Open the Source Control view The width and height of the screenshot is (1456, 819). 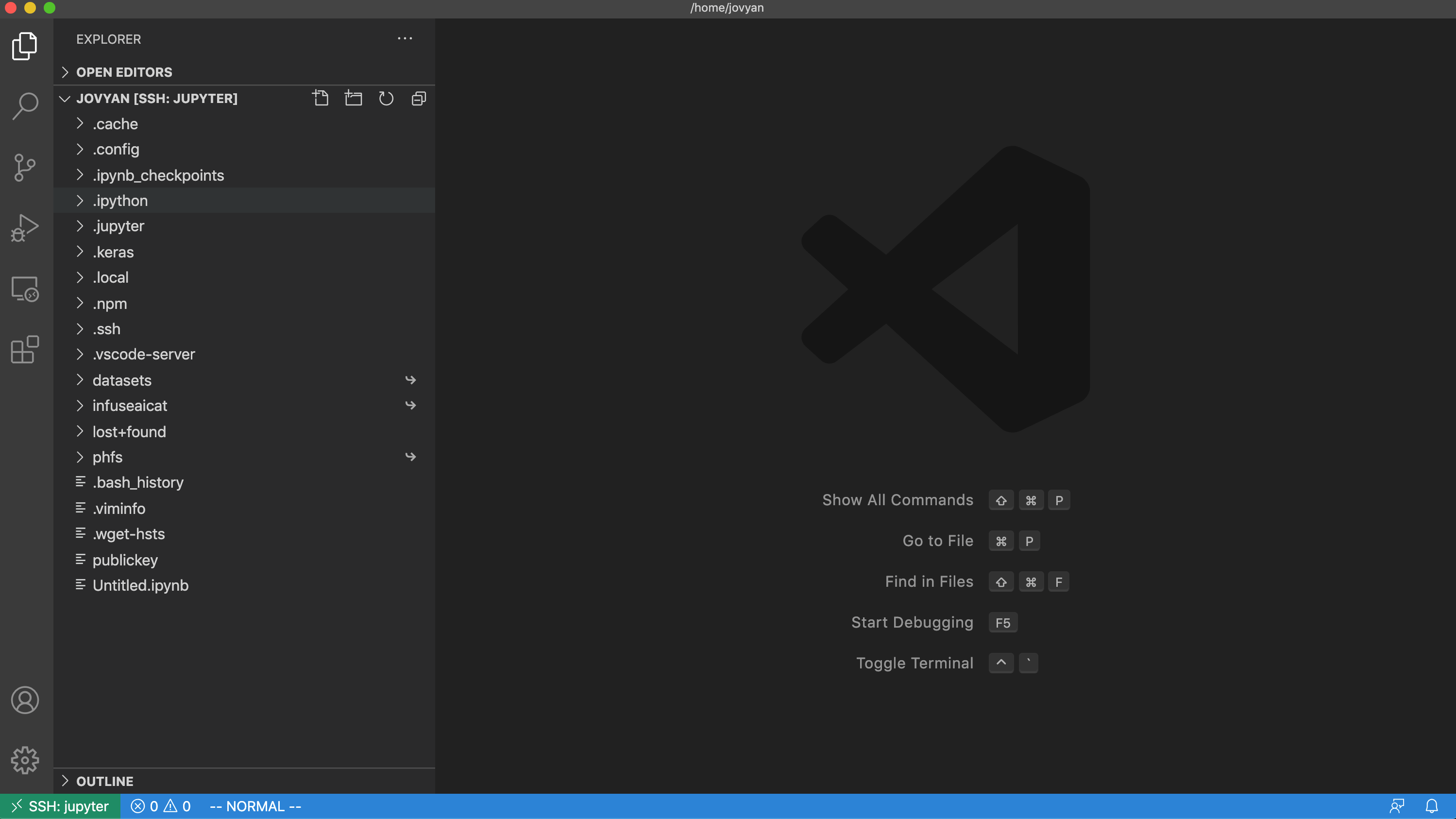[x=24, y=167]
